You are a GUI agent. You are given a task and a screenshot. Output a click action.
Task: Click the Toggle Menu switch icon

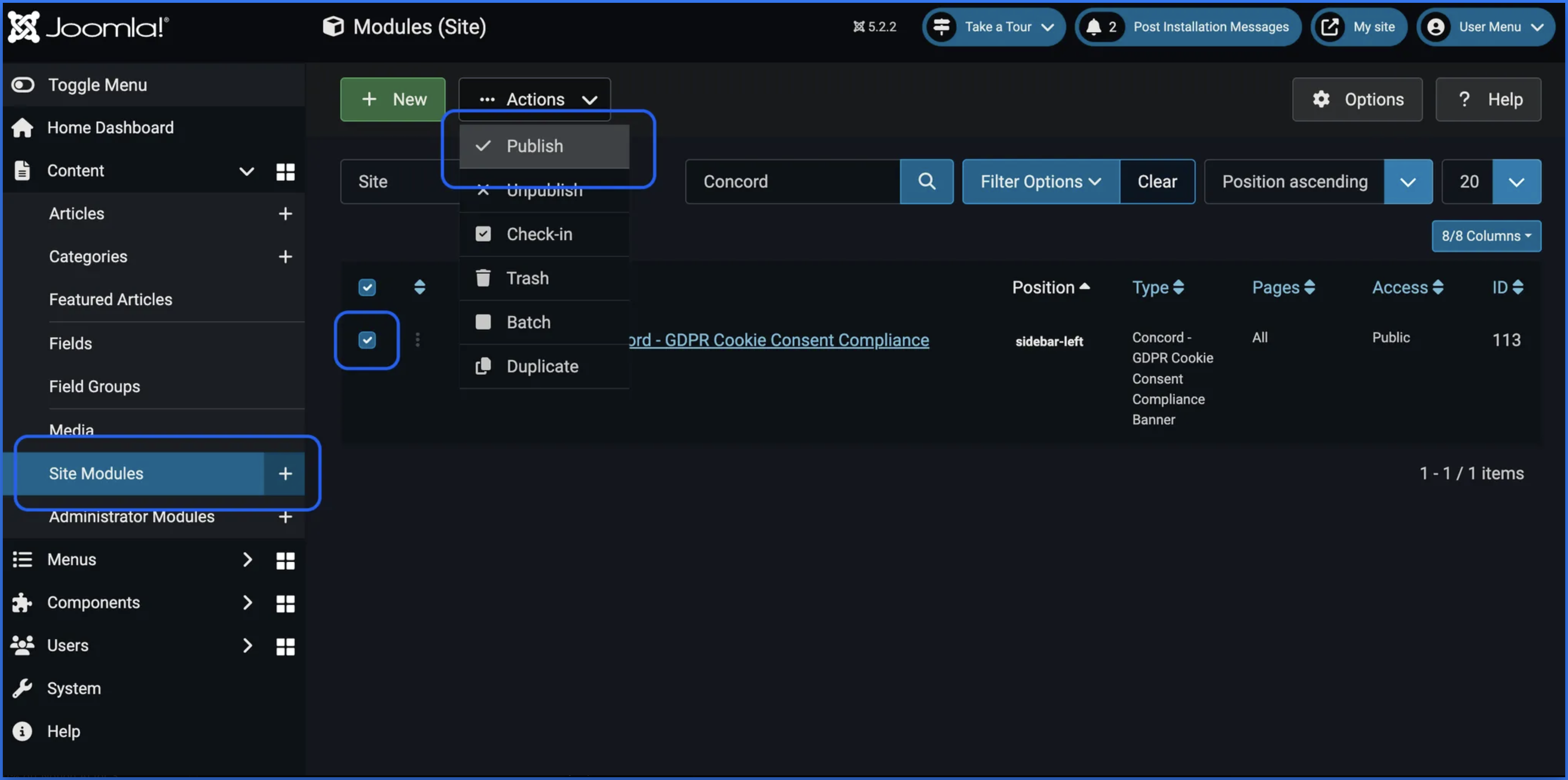click(23, 85)
